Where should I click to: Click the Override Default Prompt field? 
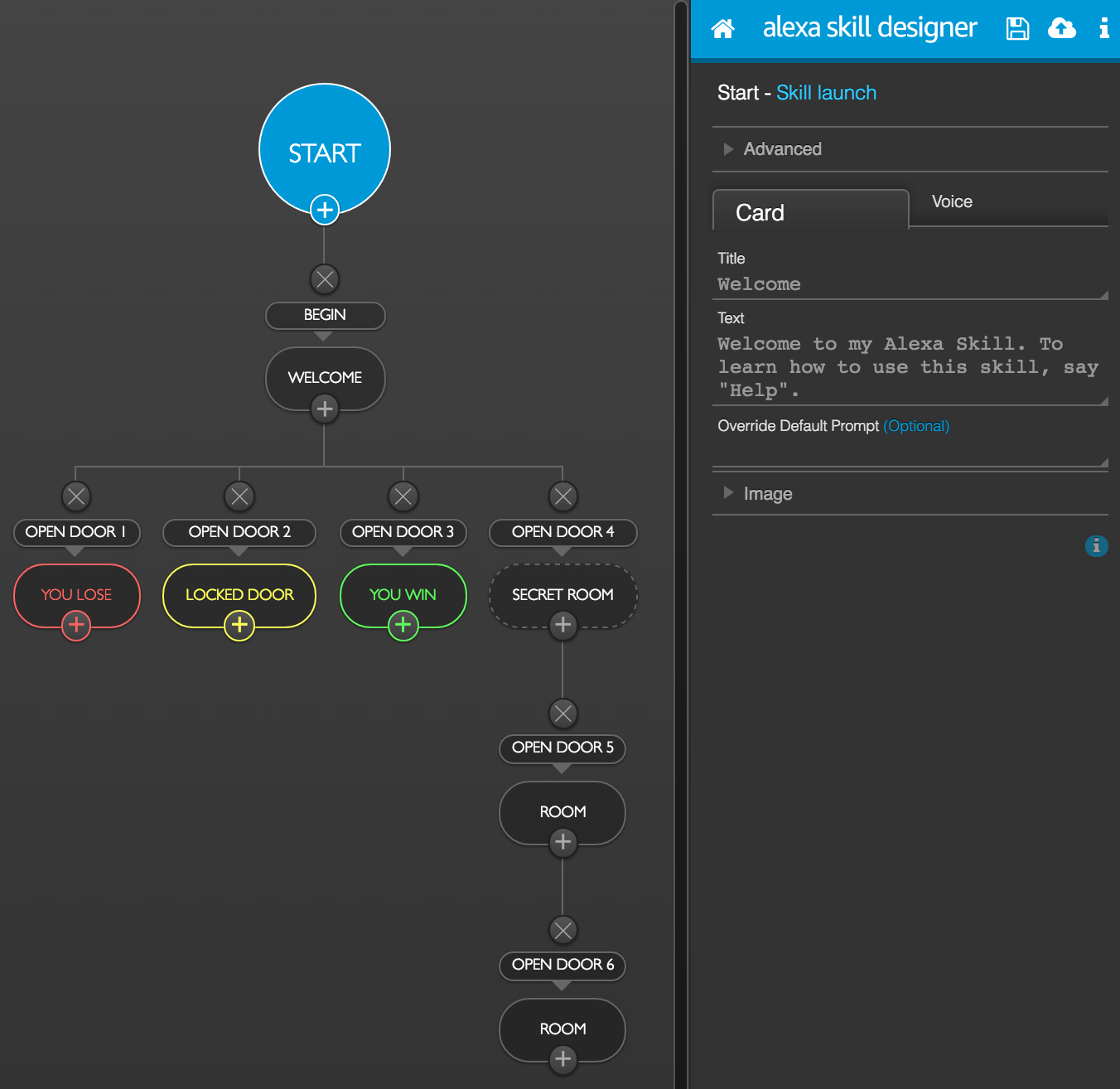click(909, 452)
